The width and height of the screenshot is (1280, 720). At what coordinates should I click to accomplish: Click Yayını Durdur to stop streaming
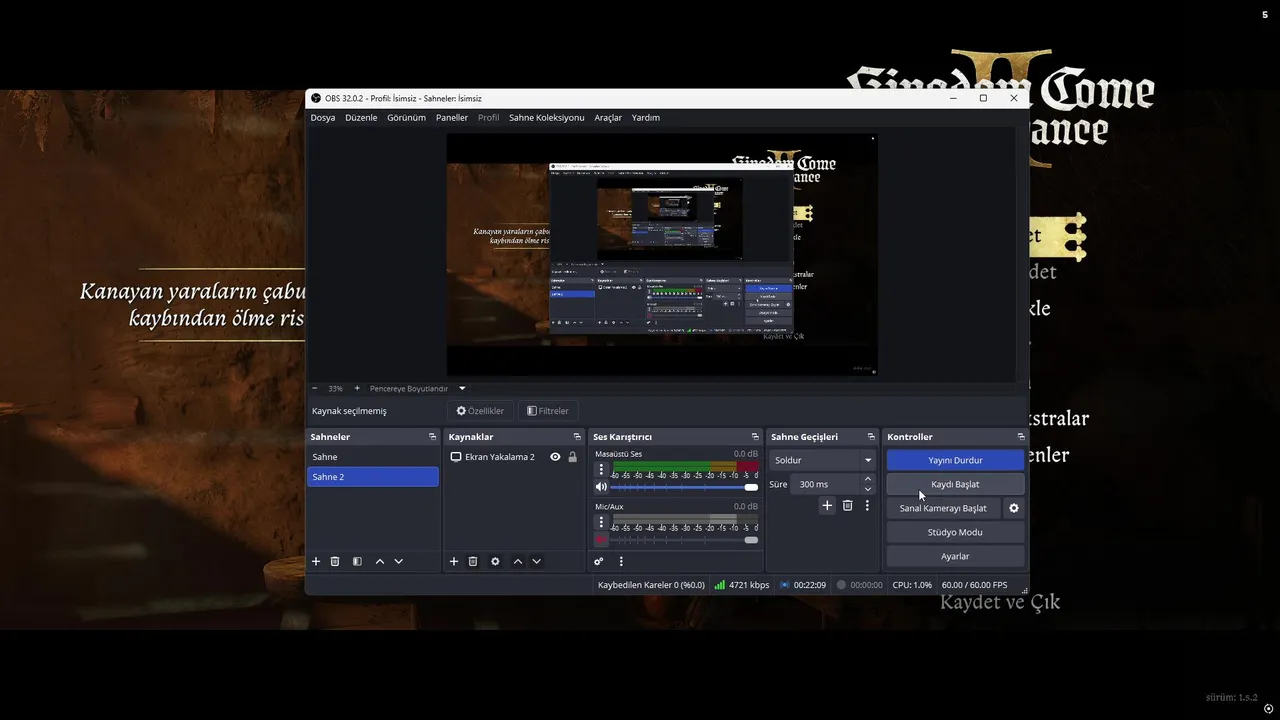(955, 460)
